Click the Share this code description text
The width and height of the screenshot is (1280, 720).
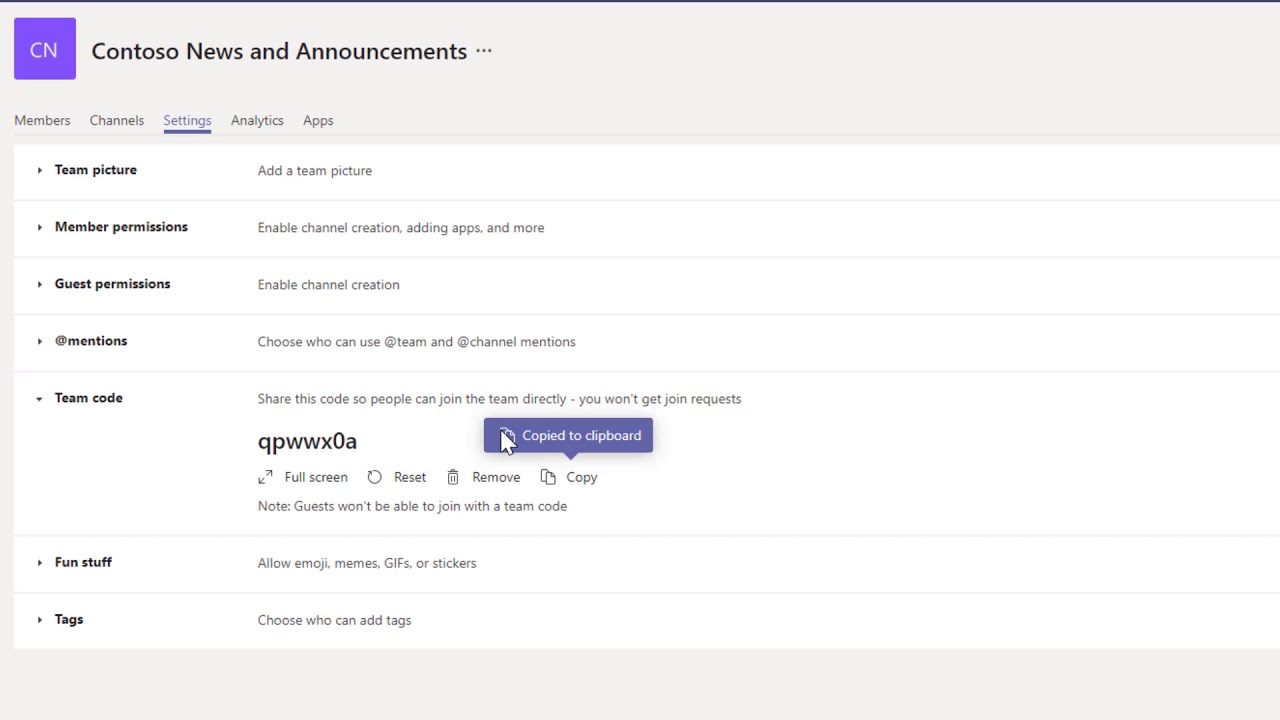pos(499,399)
